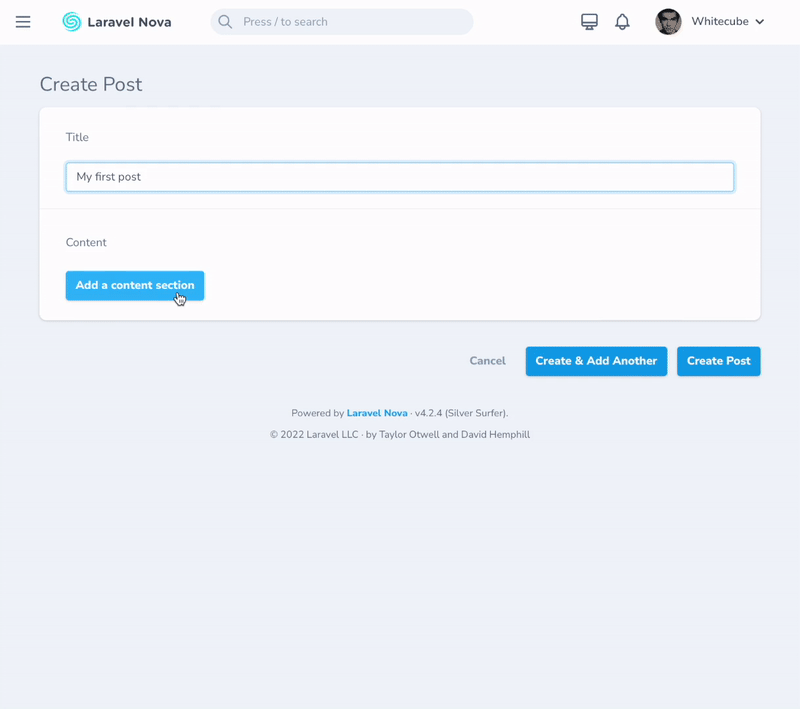Click the bell icon in the top bar
The height and width of the screenshot is (709, 800).
click(x=622, y=21)
